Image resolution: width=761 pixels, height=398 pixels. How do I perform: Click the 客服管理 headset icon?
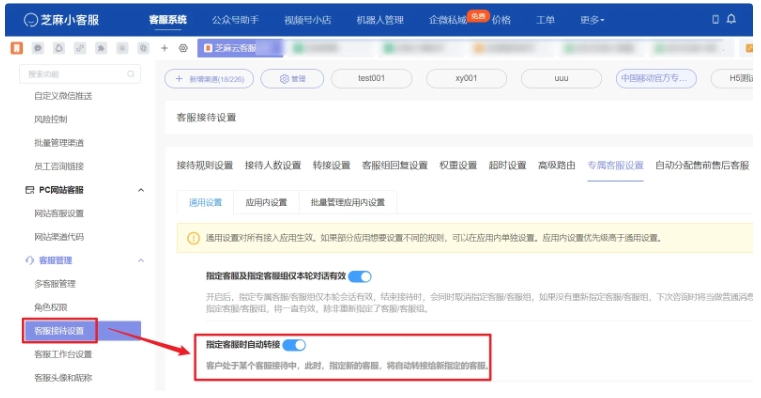click(x=30, y=261)
